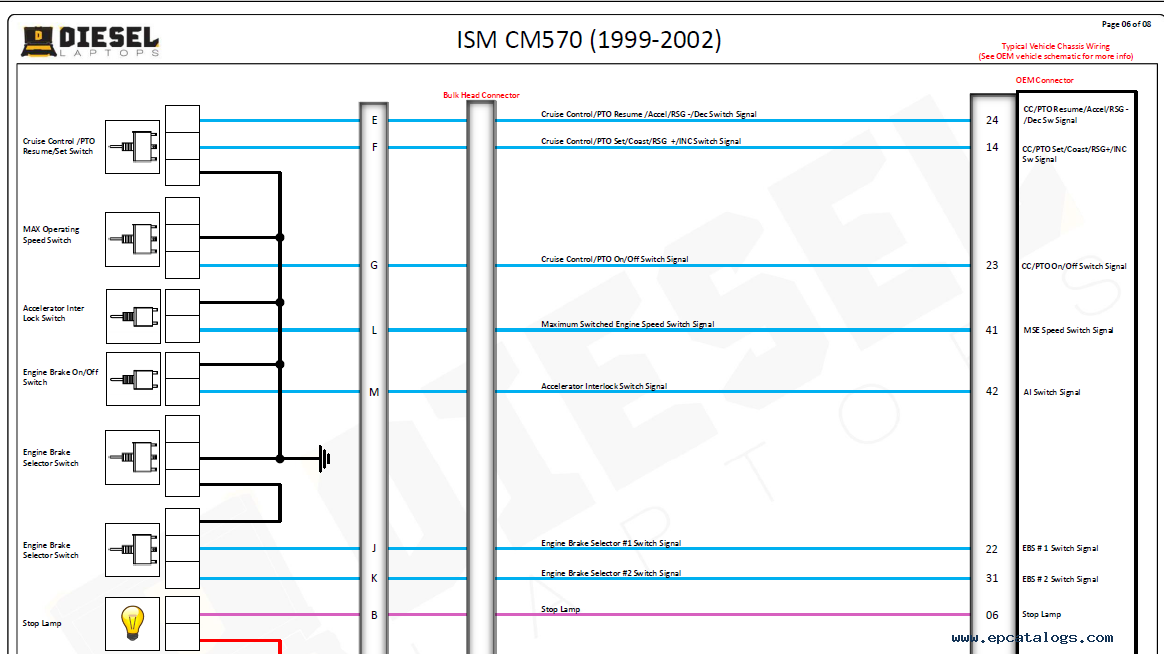
Task: Click the "ISM CM570 (1999-2002)" title
Action: (x=589, y=39)
